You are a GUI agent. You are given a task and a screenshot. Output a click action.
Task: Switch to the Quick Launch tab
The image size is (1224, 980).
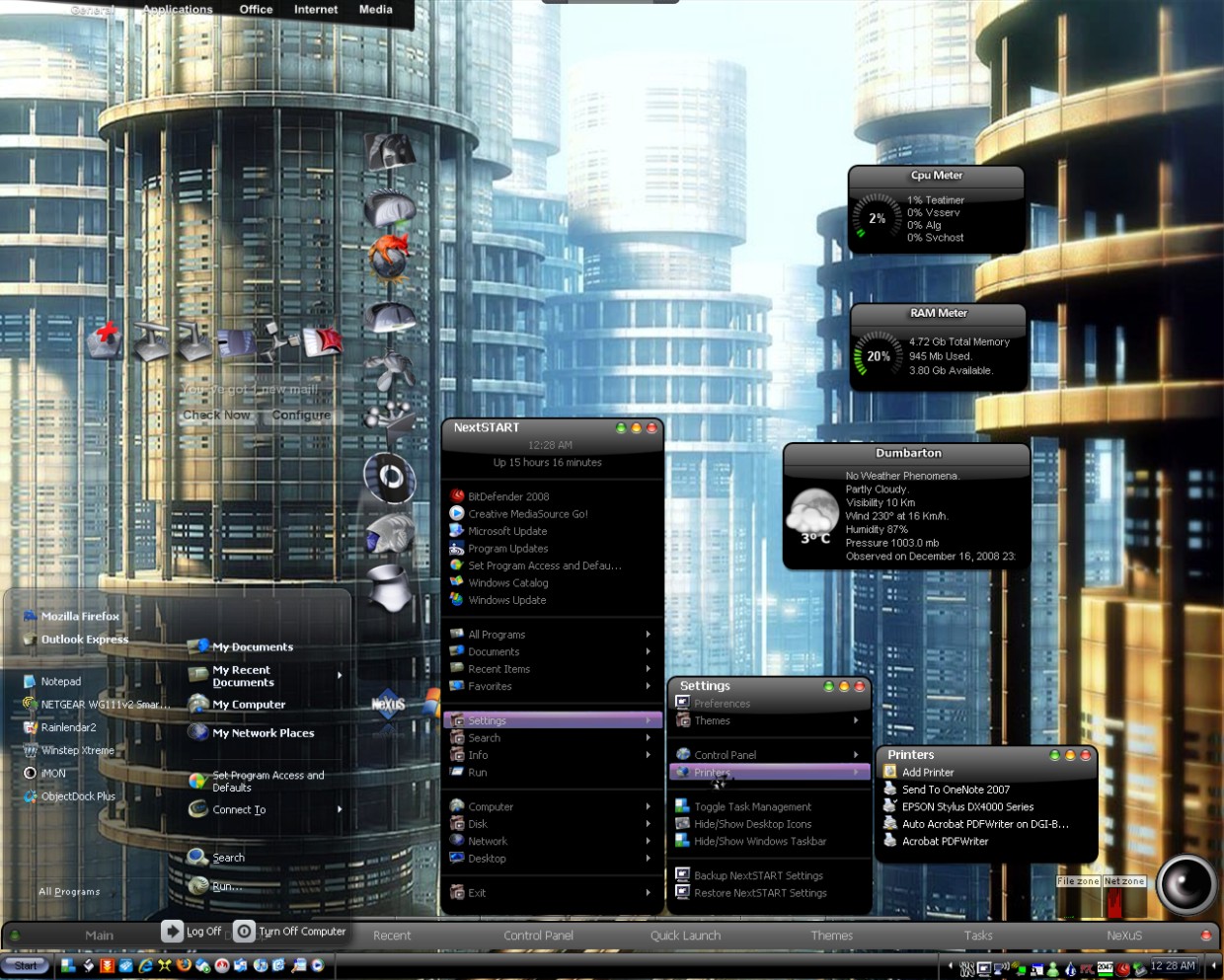click(x=685, y=936)
